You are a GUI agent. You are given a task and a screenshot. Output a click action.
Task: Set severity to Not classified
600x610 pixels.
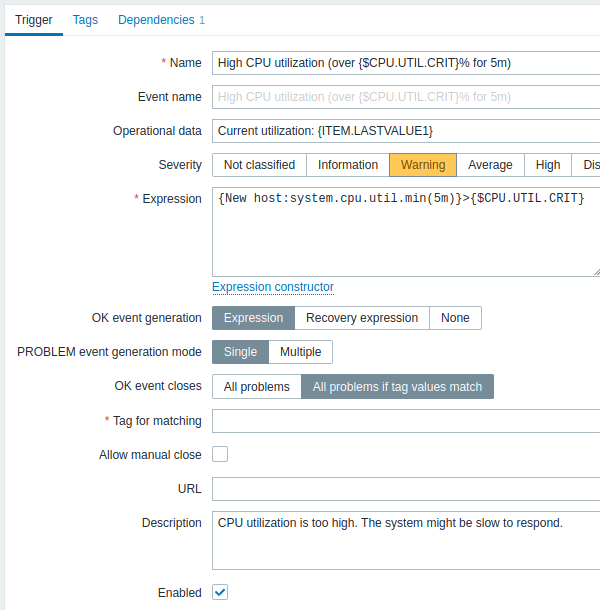click(x=259, y=165)
